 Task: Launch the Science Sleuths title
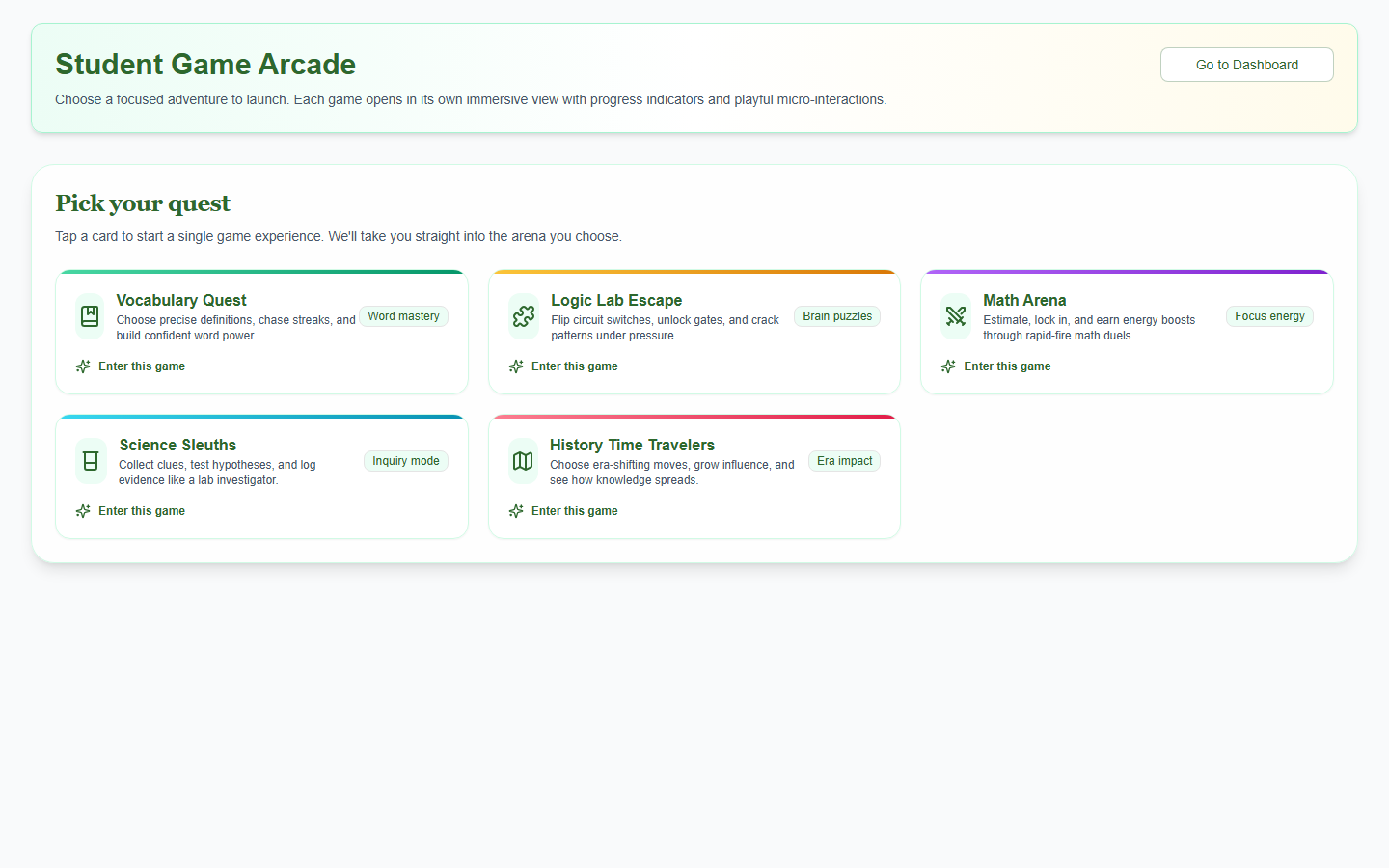pos(177,445)
